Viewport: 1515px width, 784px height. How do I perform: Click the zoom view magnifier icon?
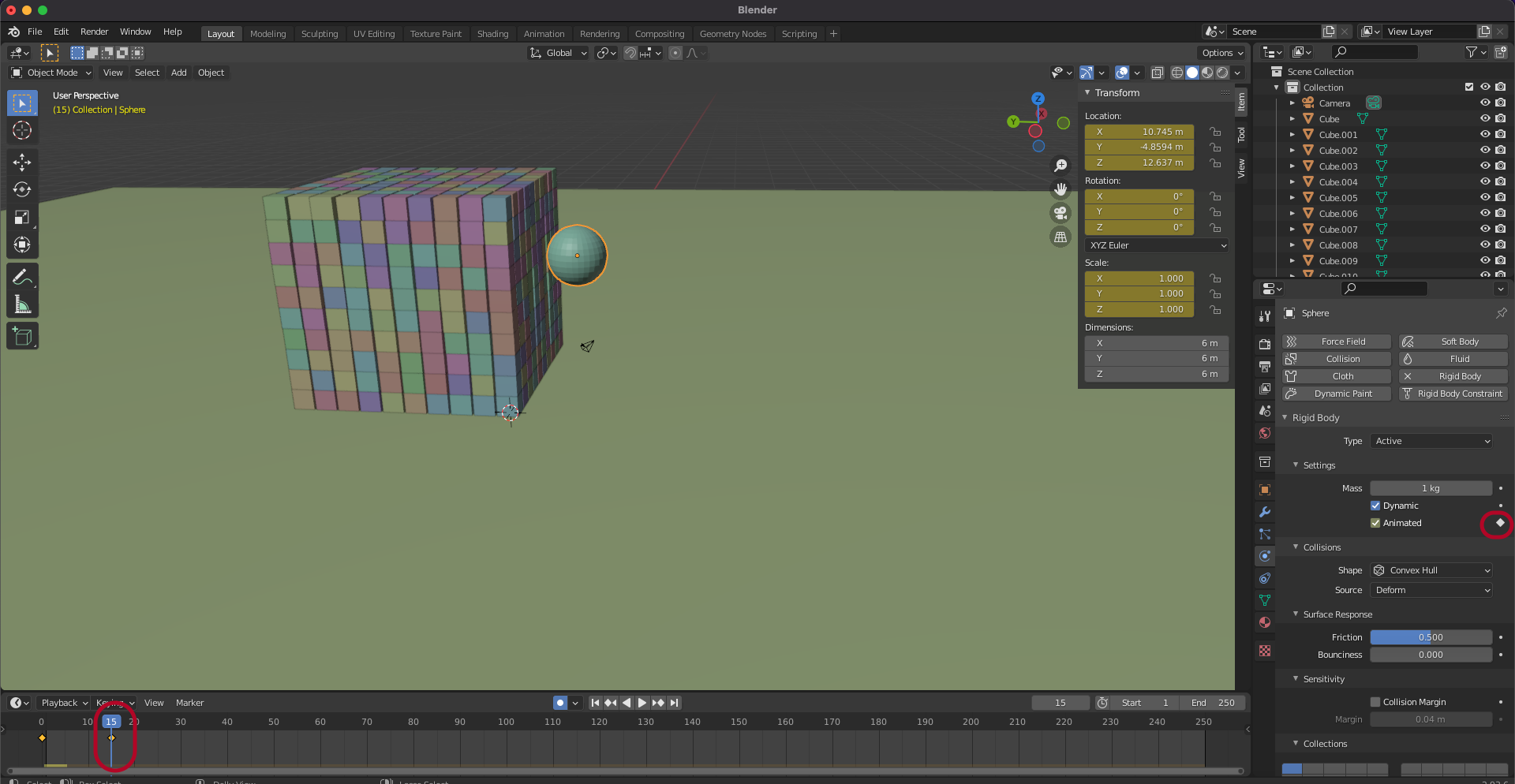tap(1060, 166)
